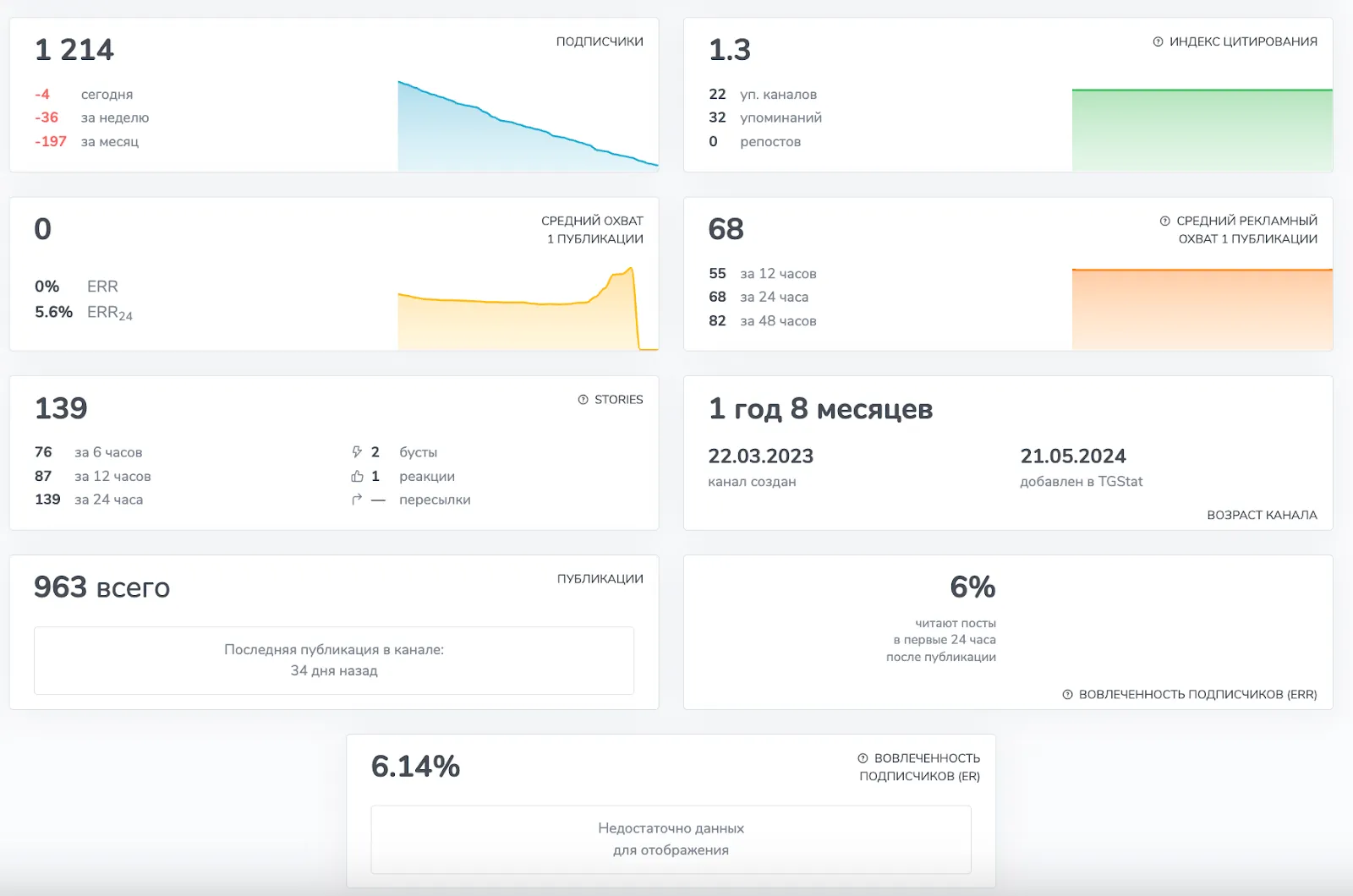Click help icon beside ВОВЛЕЧЕННОСТЬ ПОДПИСЧИКОВ (ERR)
The width and height of the screenshot is (1353, 896).
(x=1067, y=694)
